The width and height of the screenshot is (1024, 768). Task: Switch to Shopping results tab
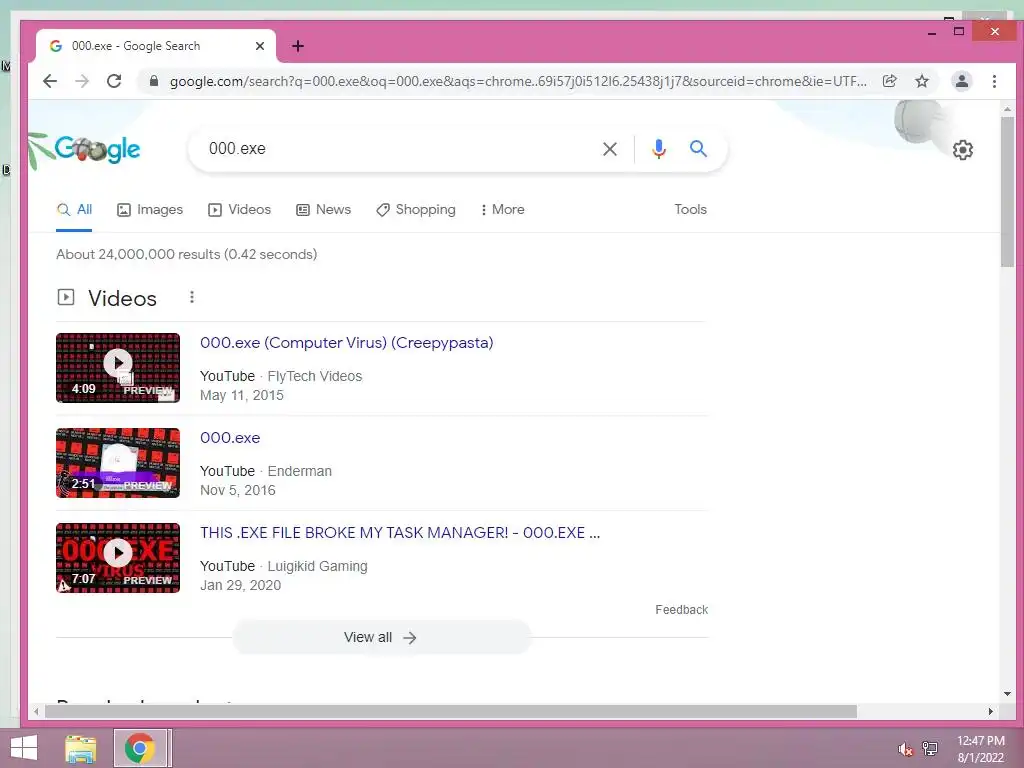pos(416,210)
